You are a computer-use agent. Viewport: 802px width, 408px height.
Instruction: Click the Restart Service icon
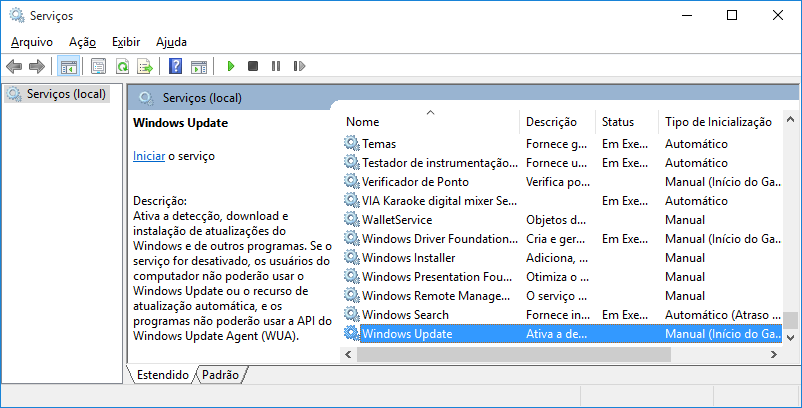pyautogui.click(x=299, y=66)
